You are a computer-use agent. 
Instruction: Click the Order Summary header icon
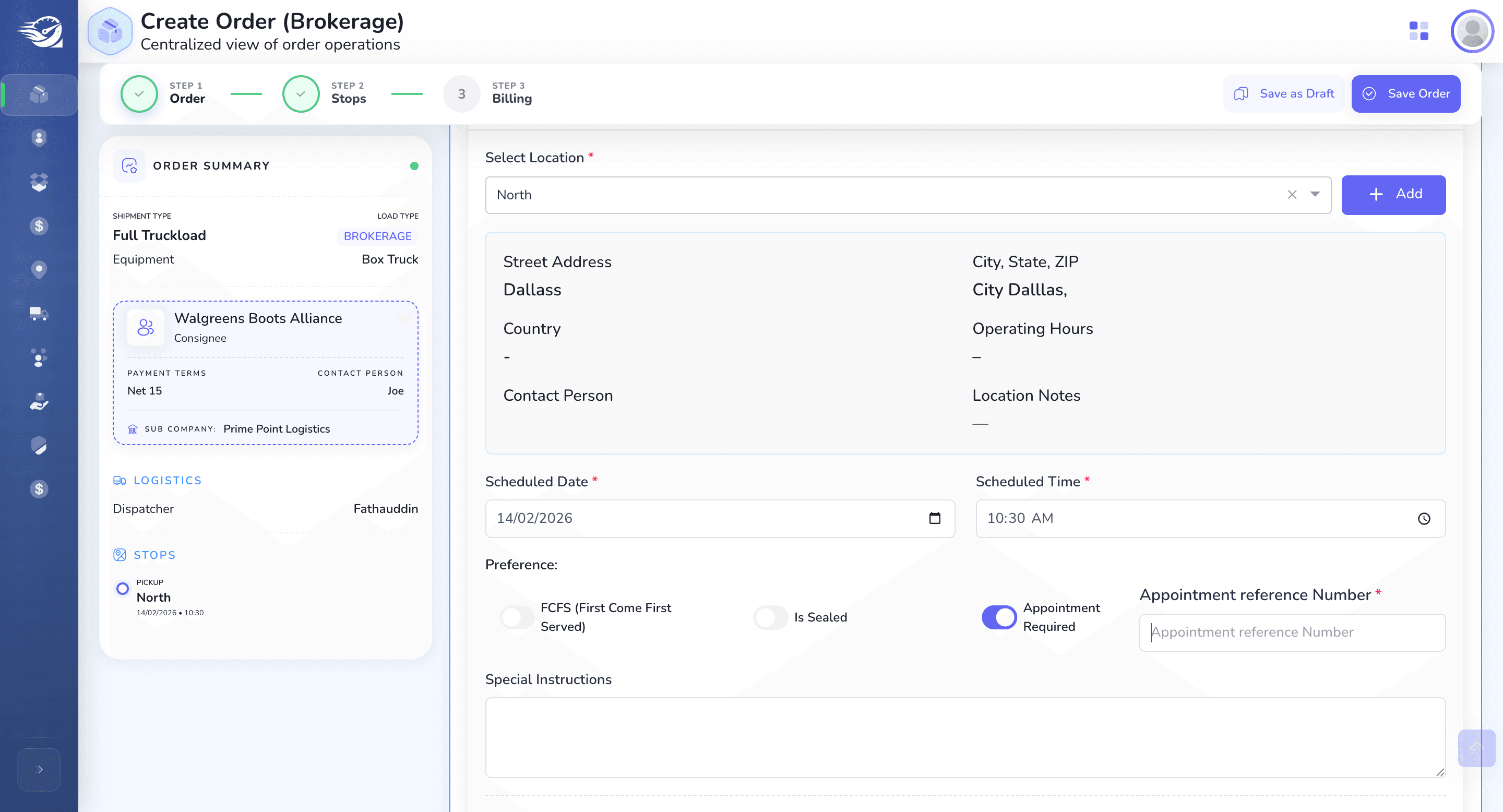129,165
